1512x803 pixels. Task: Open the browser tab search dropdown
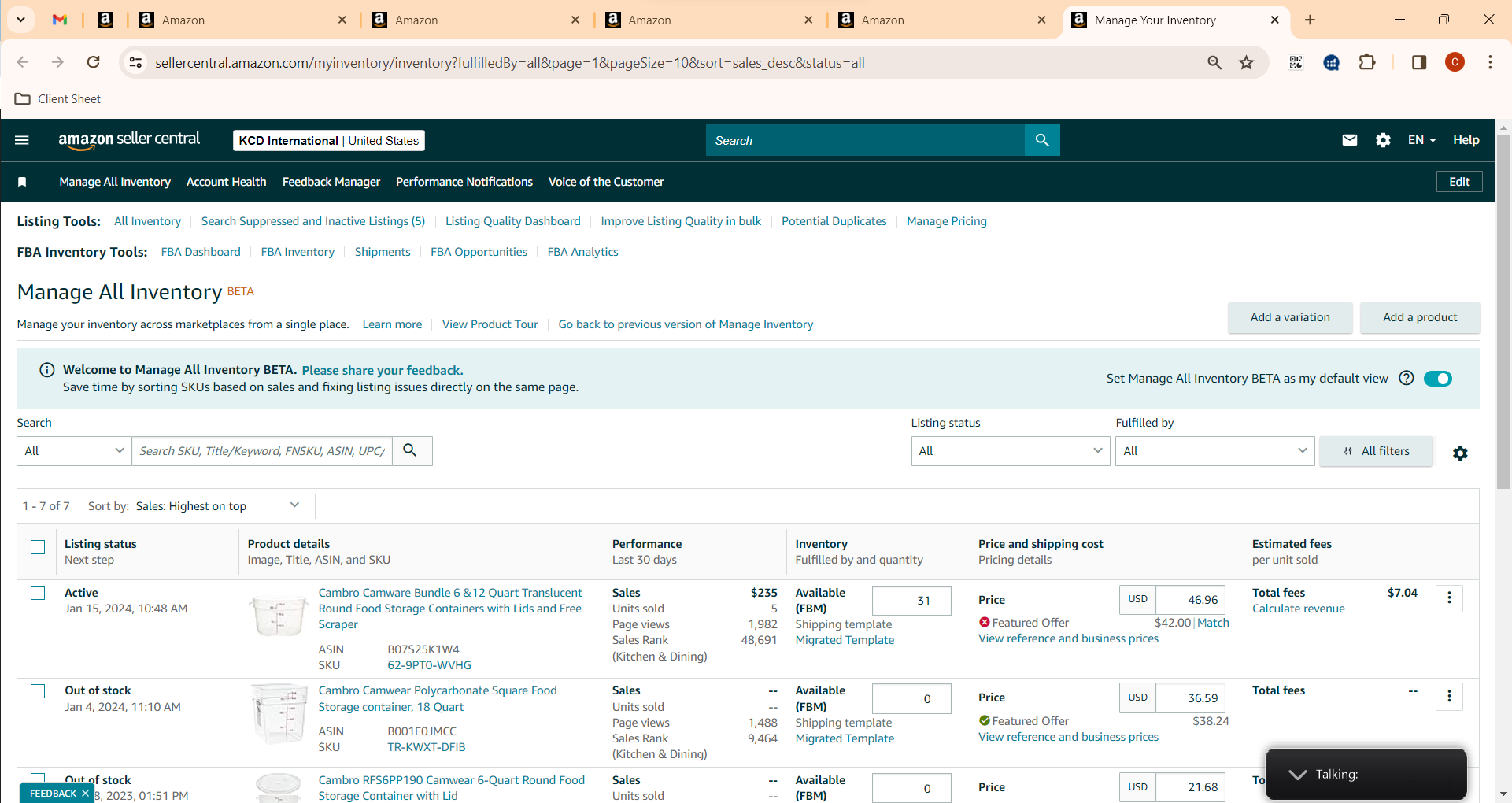[20, 20]
